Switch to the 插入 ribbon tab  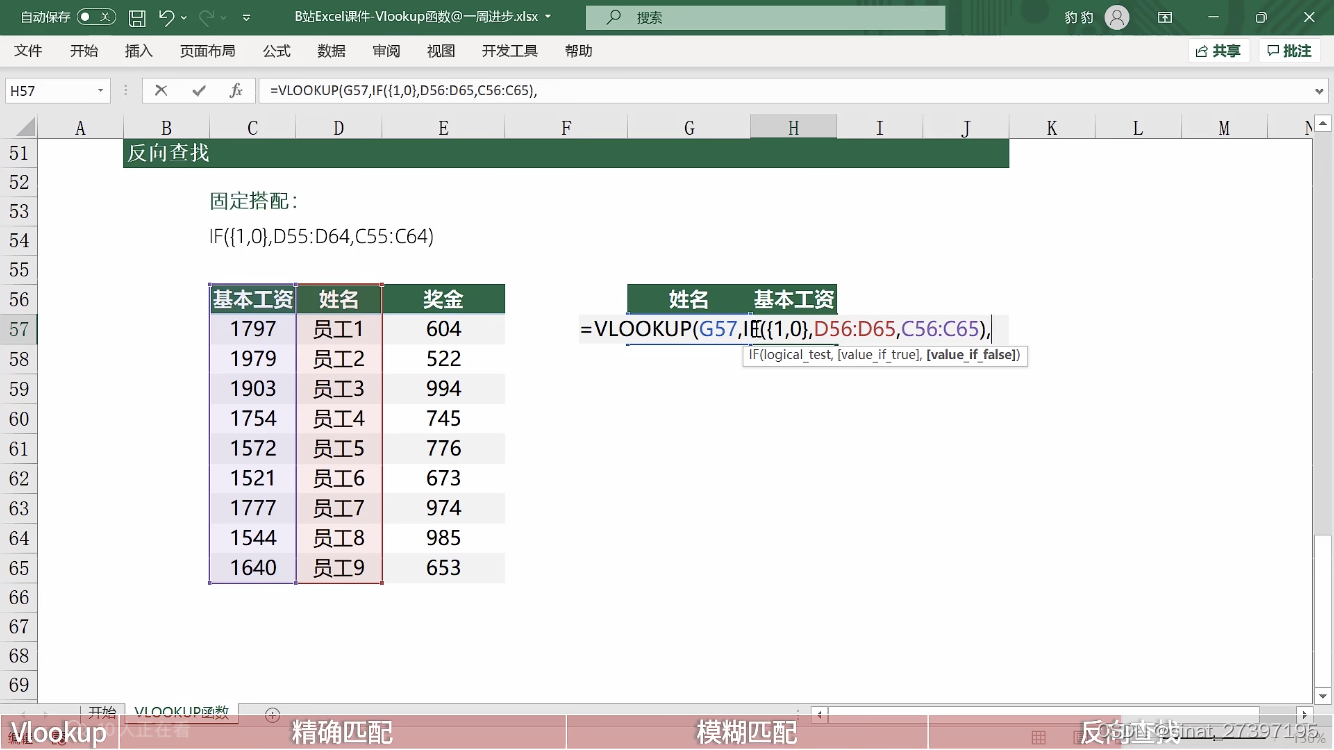139,51
